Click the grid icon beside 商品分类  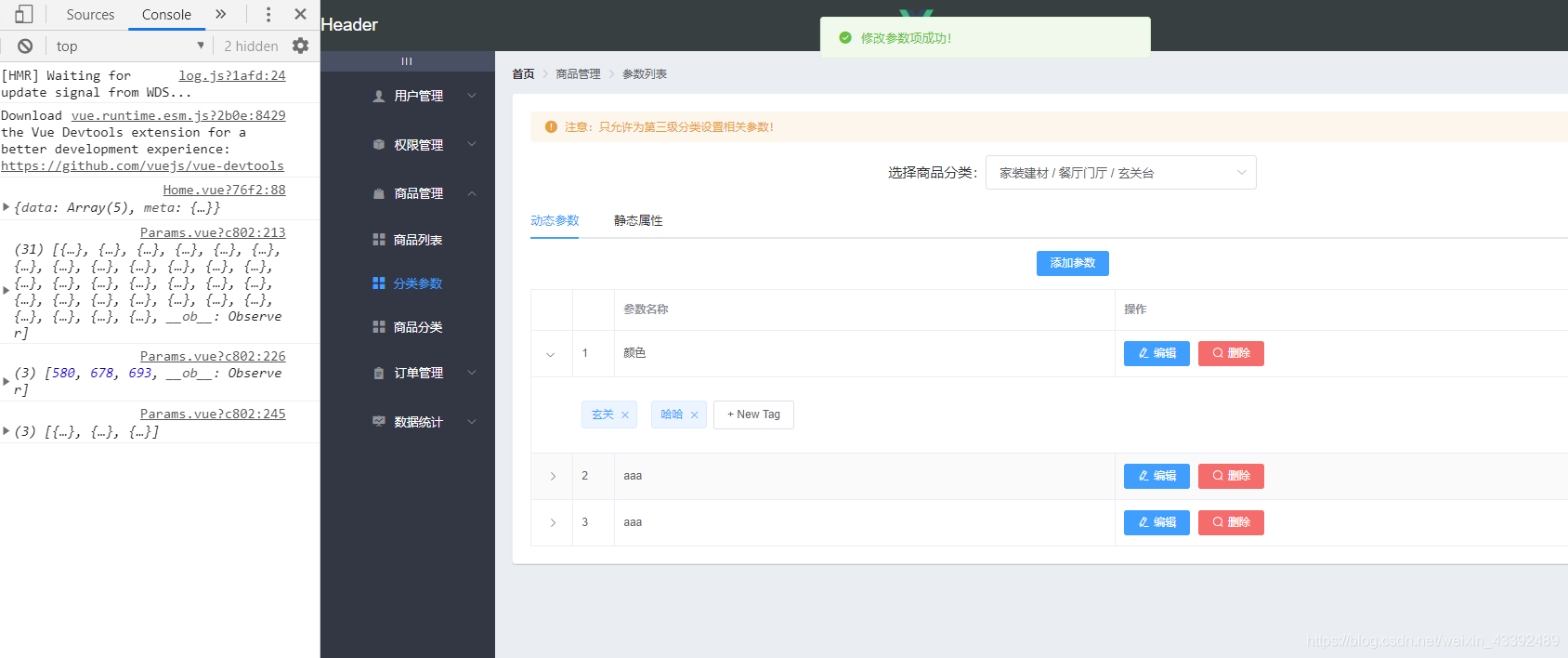point(379,327)
